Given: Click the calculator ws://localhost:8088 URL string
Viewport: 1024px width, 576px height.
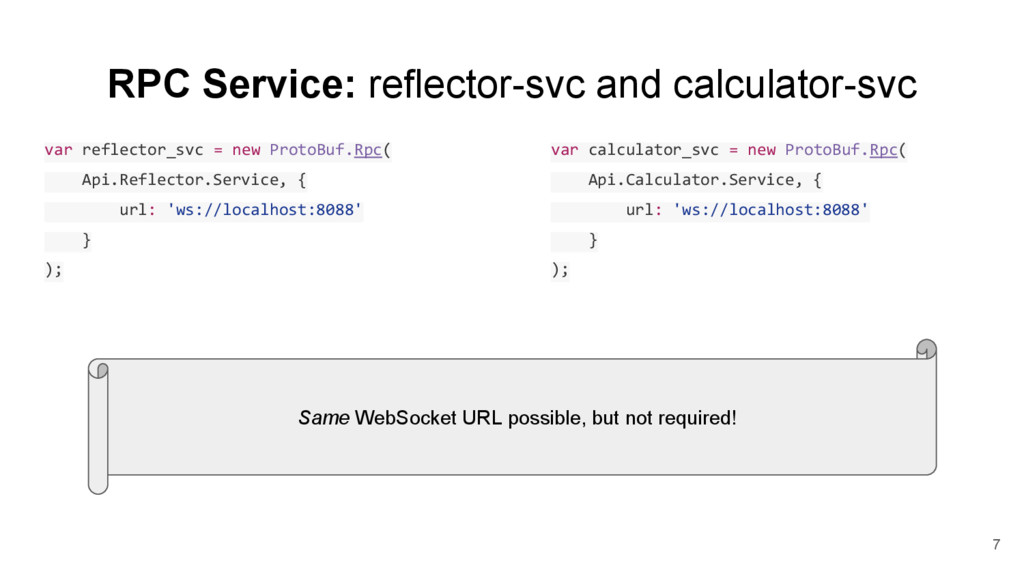Looking at the screenshot, I should 771,210.
